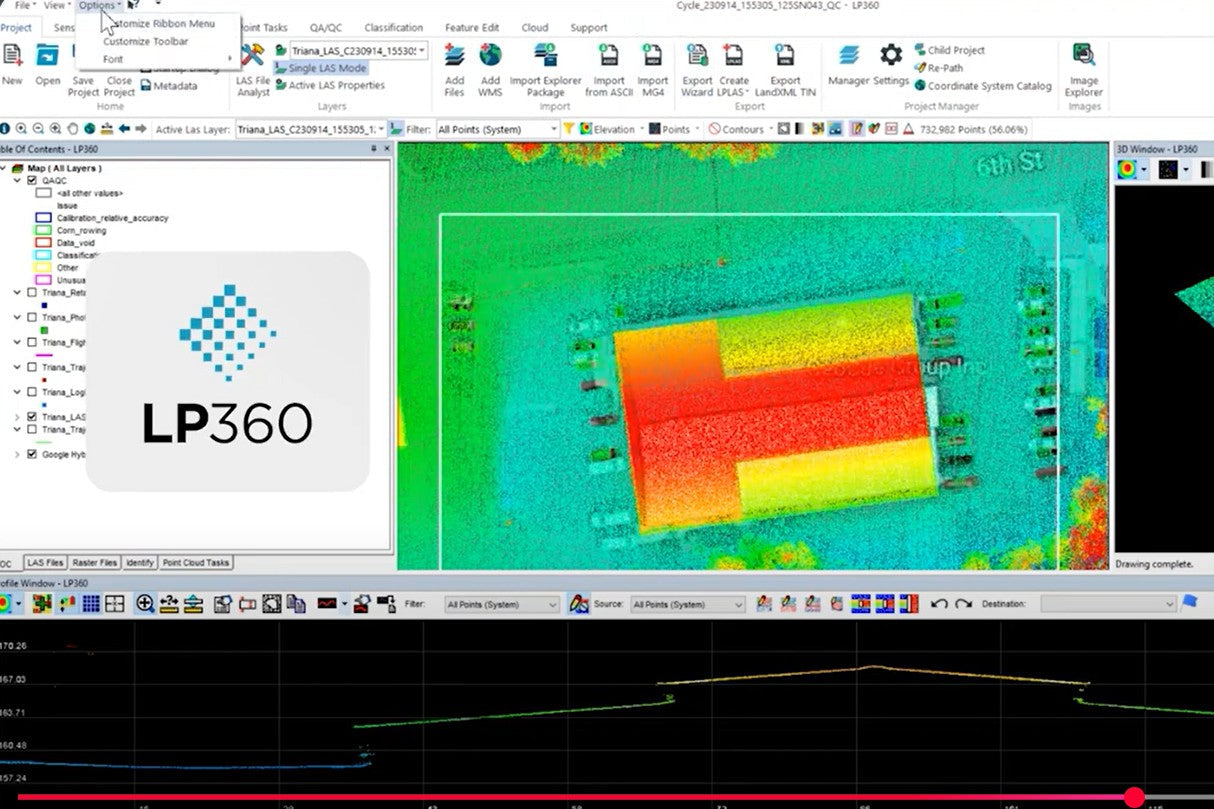Screen dimensions: 1214x809
Task: Open the View menu
Action: pyautogui.click(x=56, y=6)
